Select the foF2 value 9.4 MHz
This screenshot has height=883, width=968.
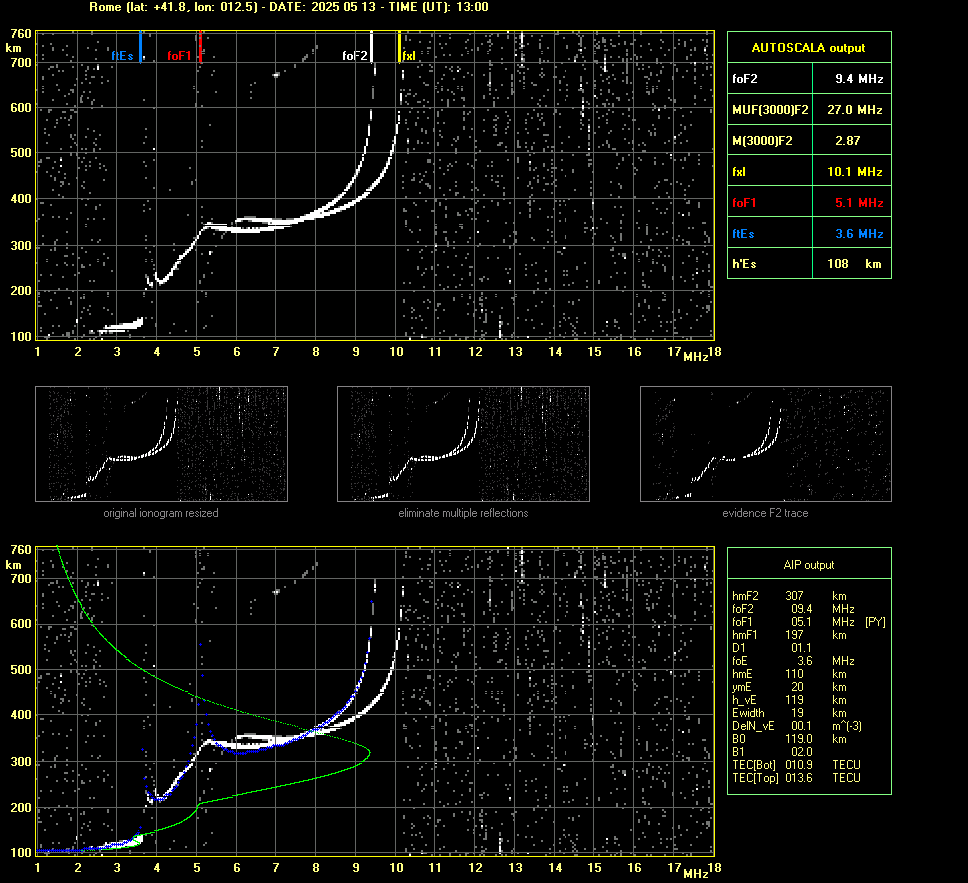pyautogui.click(x=859, y=78)
